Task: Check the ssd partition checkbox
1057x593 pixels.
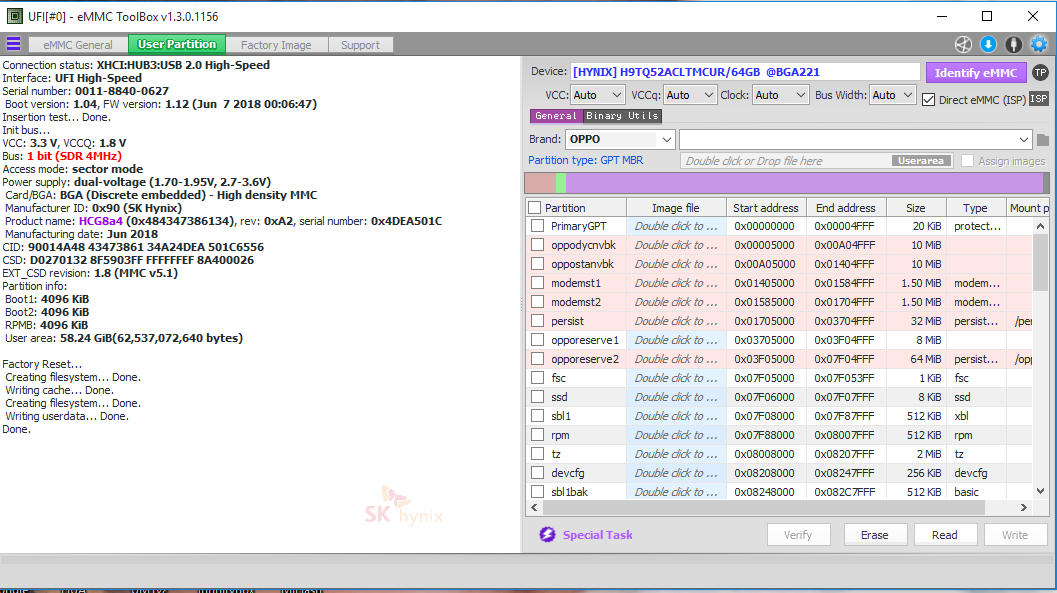Action: coord(537,397)
